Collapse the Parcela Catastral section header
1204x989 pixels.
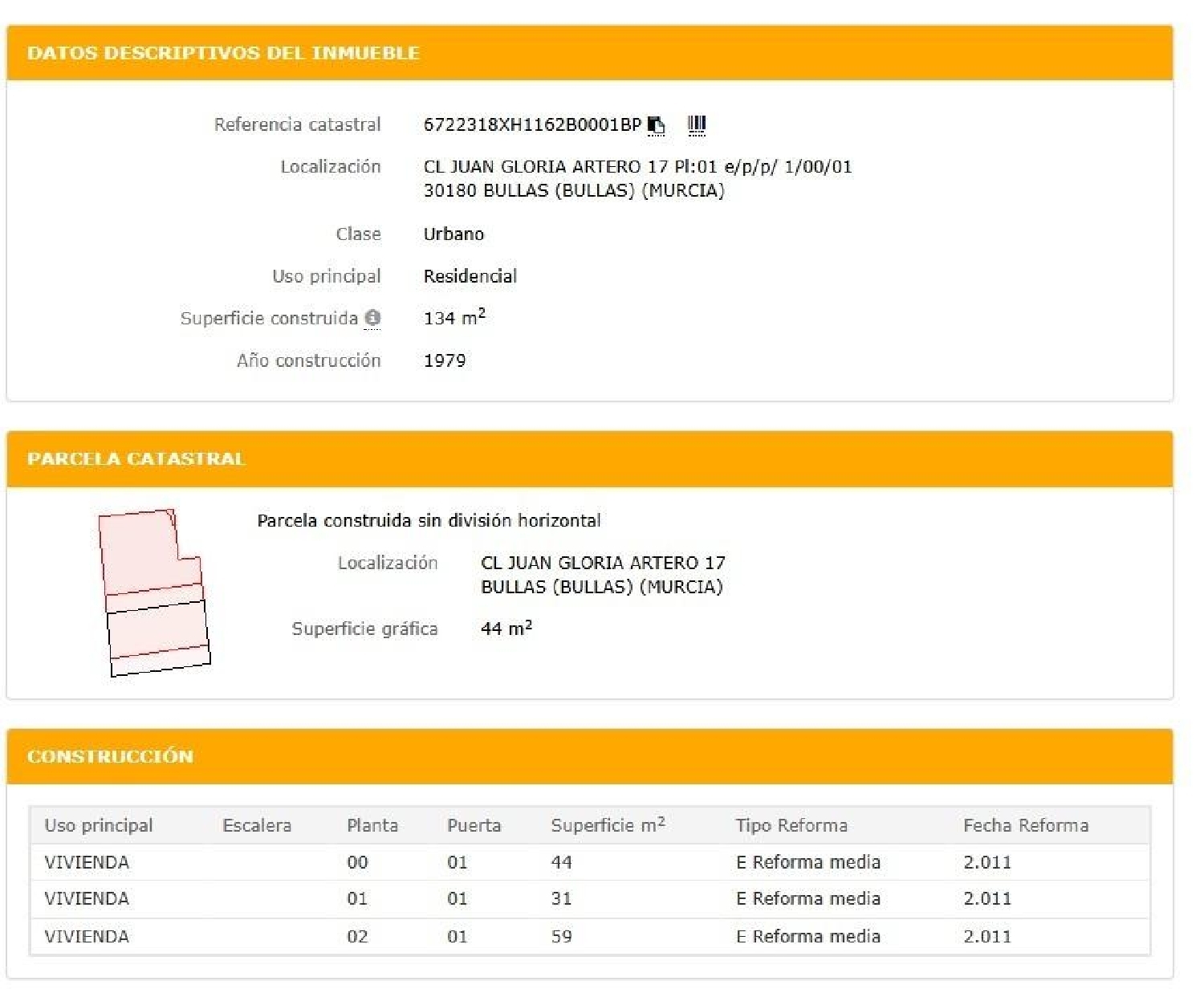[136, 459]
